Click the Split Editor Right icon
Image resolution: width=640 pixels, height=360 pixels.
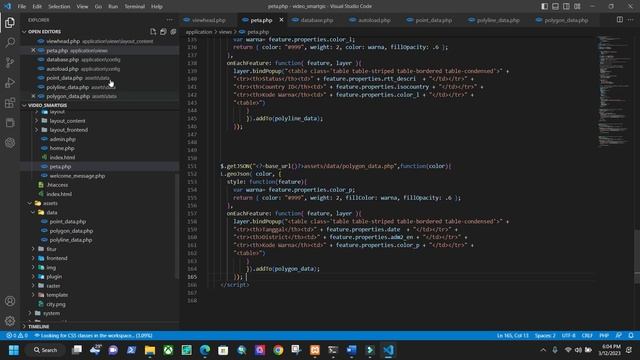(620, 20)
